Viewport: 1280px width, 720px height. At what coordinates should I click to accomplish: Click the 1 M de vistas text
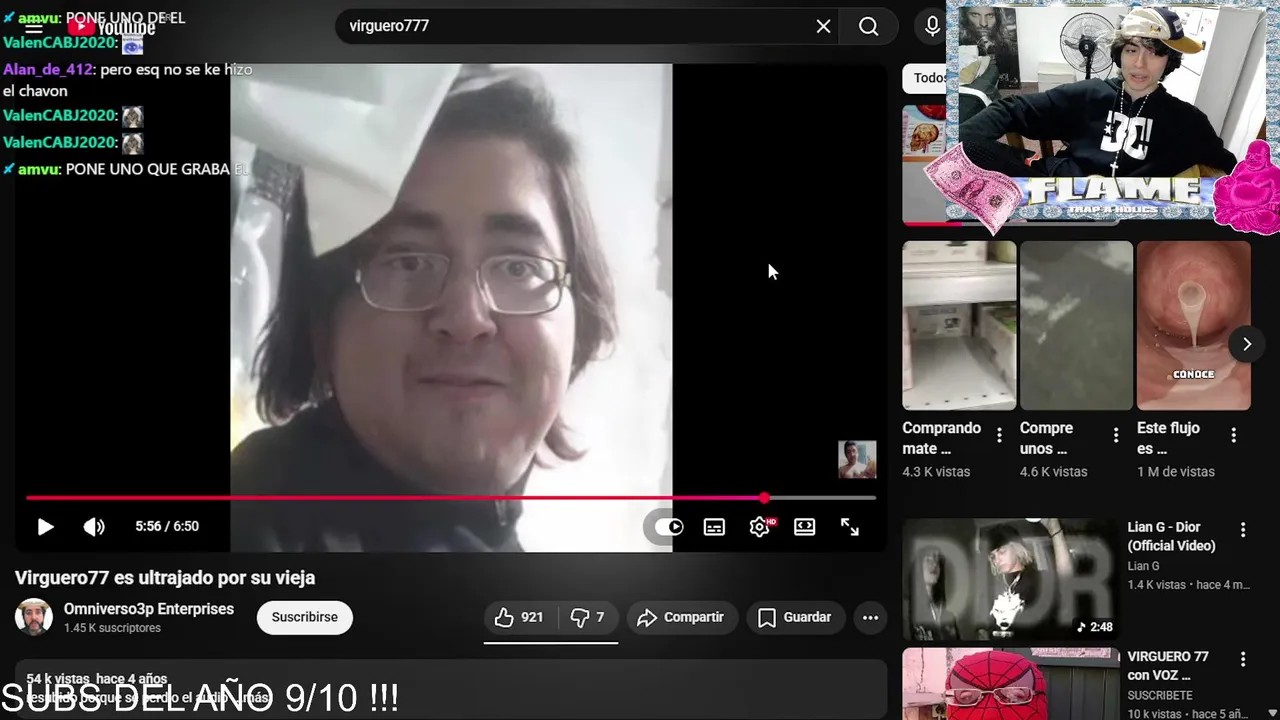coord(1176,472)
